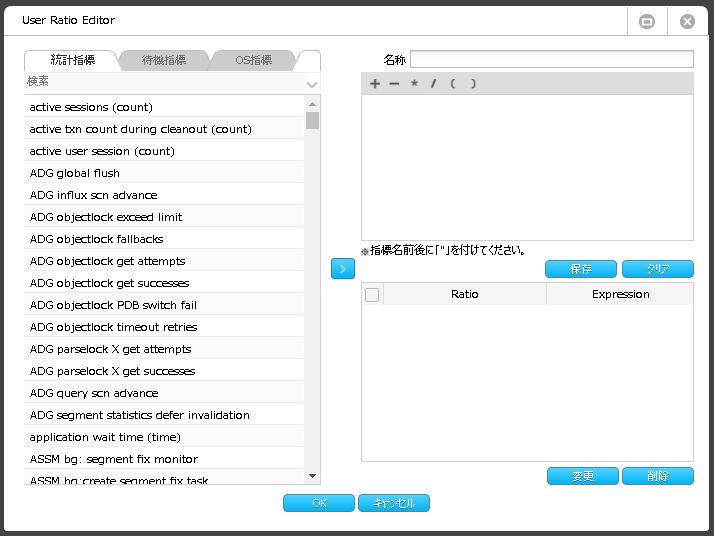Select 'ADG query scn advance' row
Viewport: 714px width, 536px height.
(x=163, y=393)
